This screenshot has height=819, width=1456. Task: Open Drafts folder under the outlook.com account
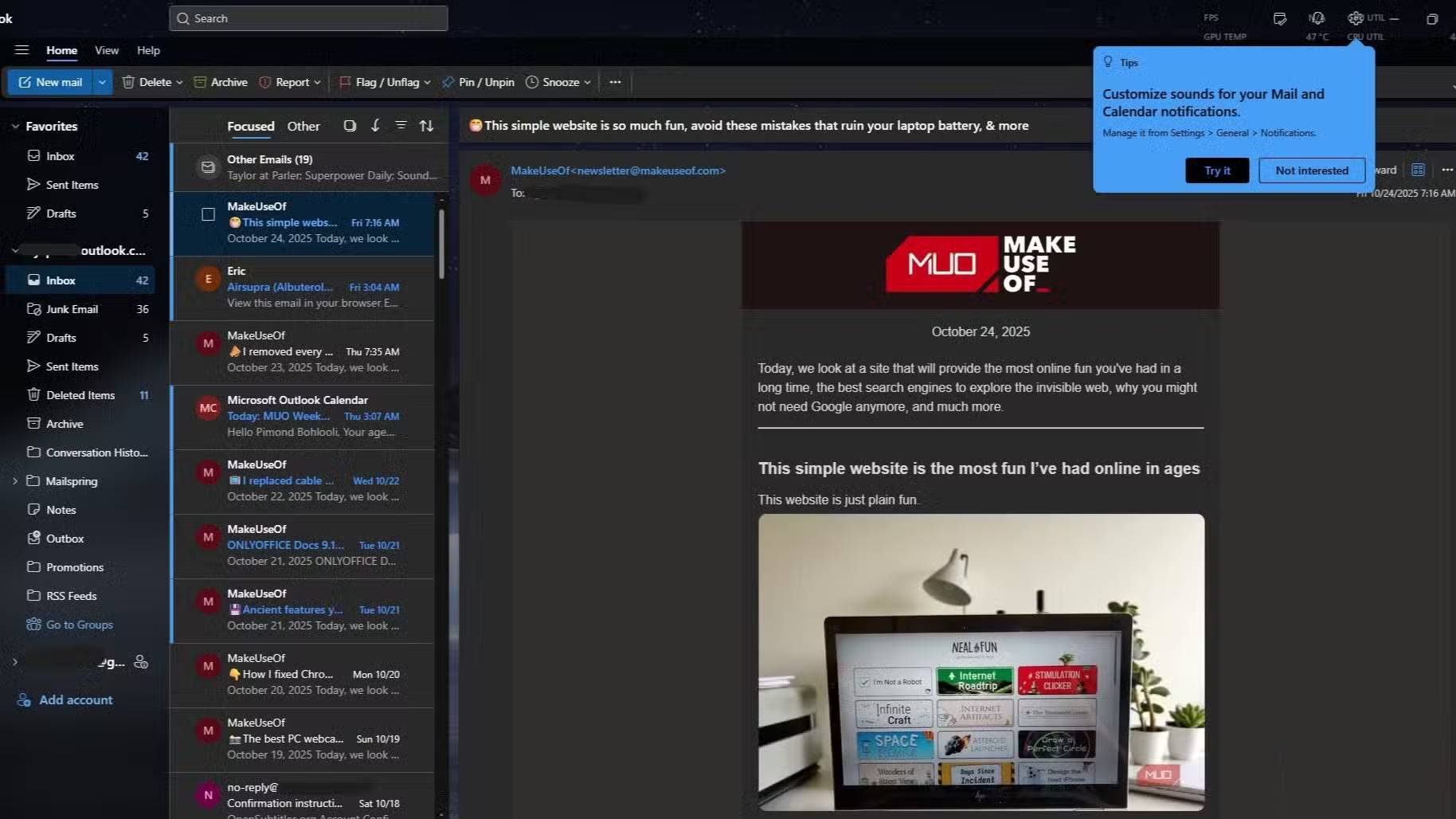80,338
